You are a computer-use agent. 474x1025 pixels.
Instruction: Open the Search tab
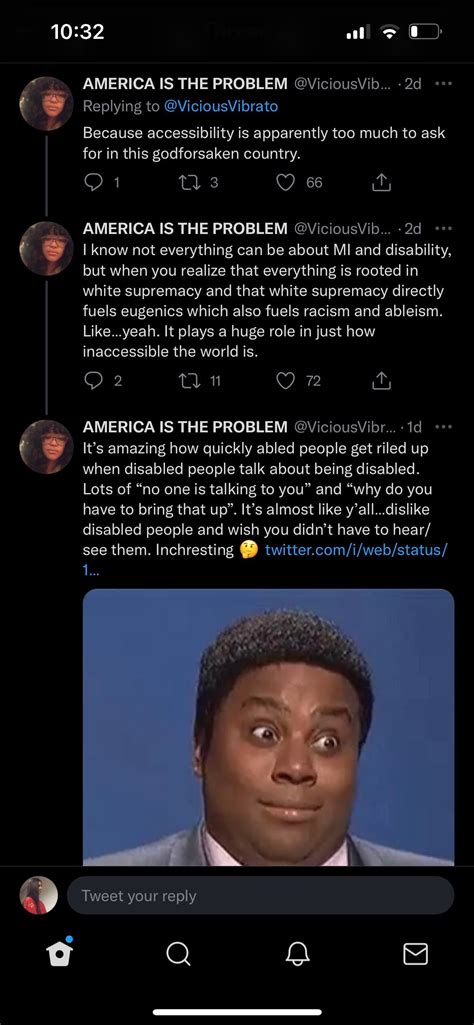pyautogui.click(x=178, y=954)
